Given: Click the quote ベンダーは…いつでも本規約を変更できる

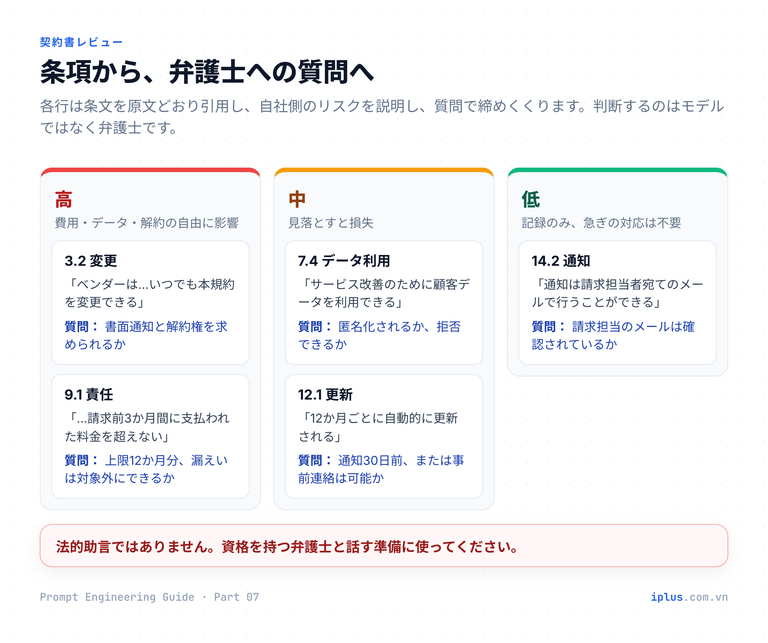Looking at the screenshot, I should point(150,293).
